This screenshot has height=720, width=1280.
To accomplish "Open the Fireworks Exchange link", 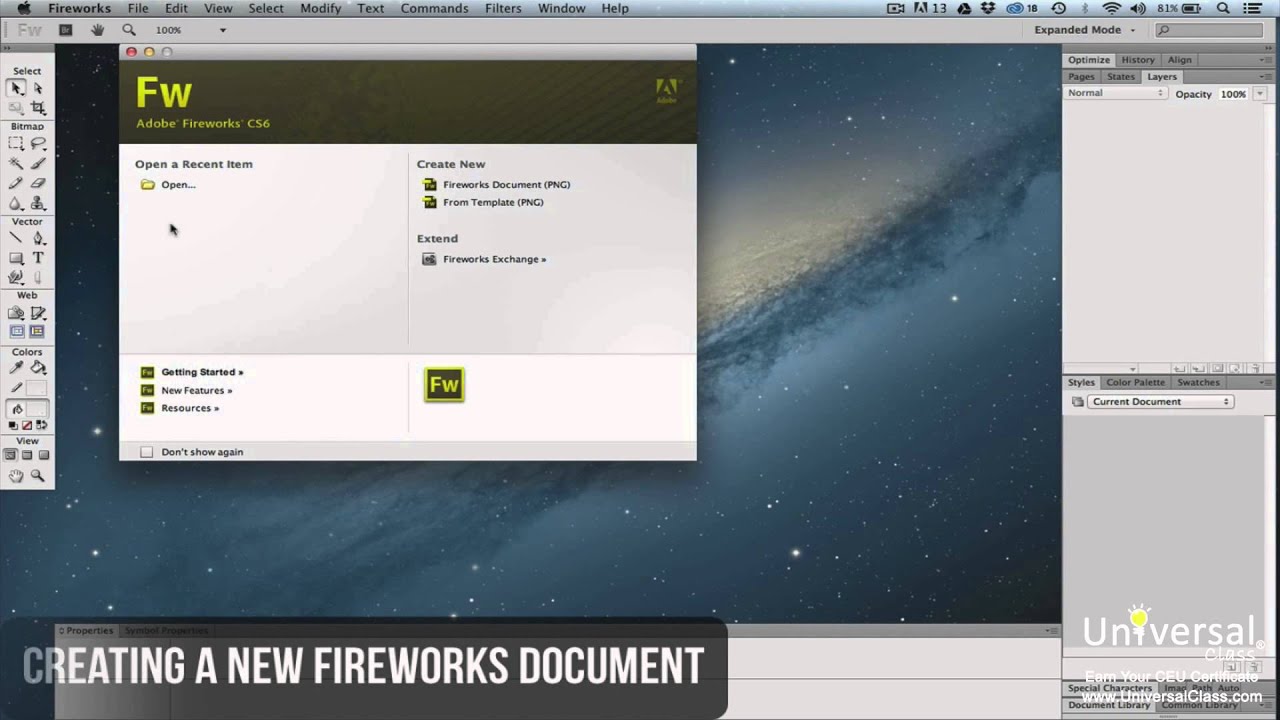I will coord(494,259).
